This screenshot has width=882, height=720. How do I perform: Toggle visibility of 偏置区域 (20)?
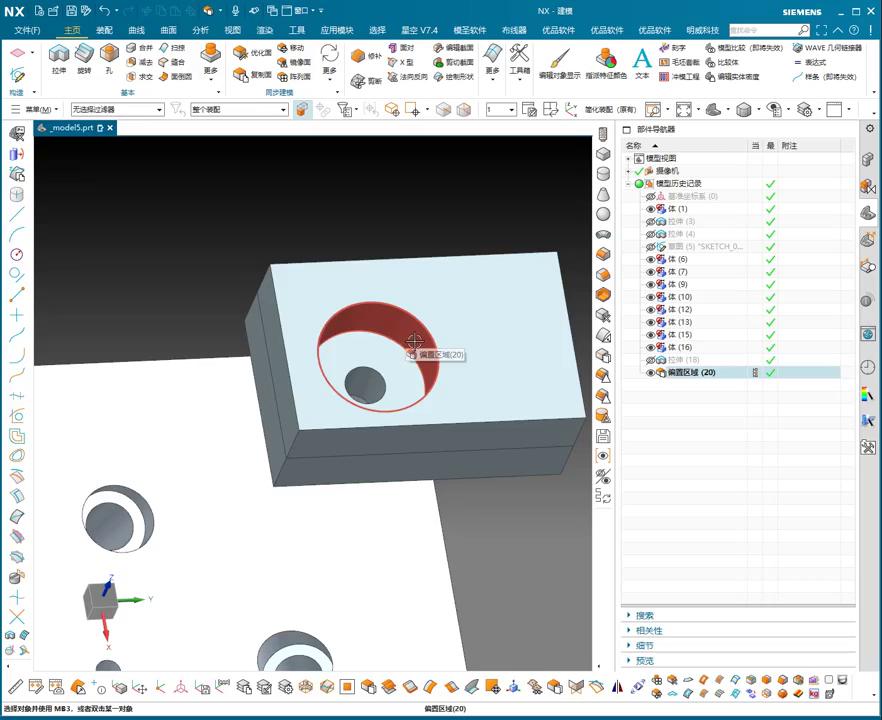pos(650,373)
